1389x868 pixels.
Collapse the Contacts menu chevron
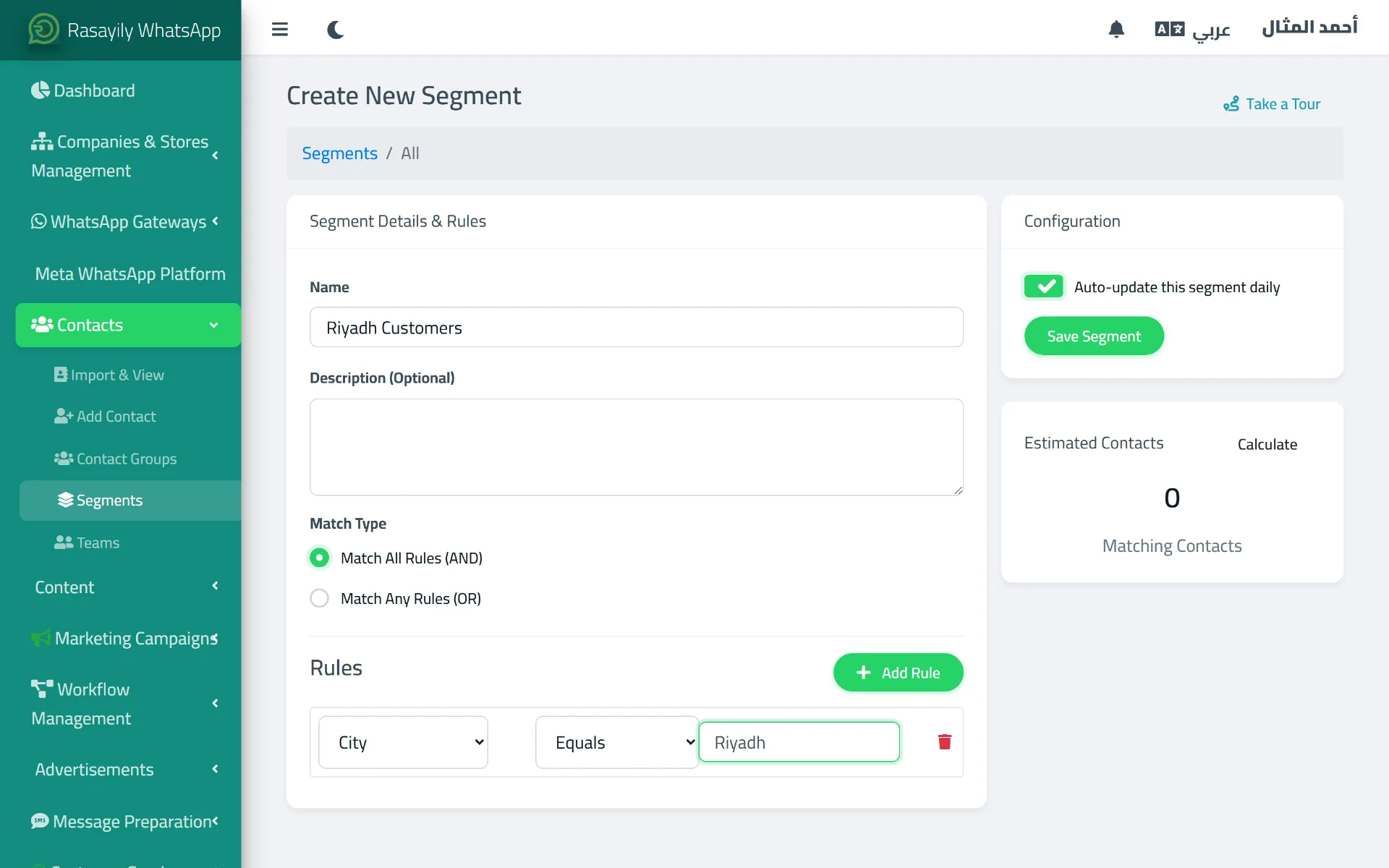(x=213, y=325)
